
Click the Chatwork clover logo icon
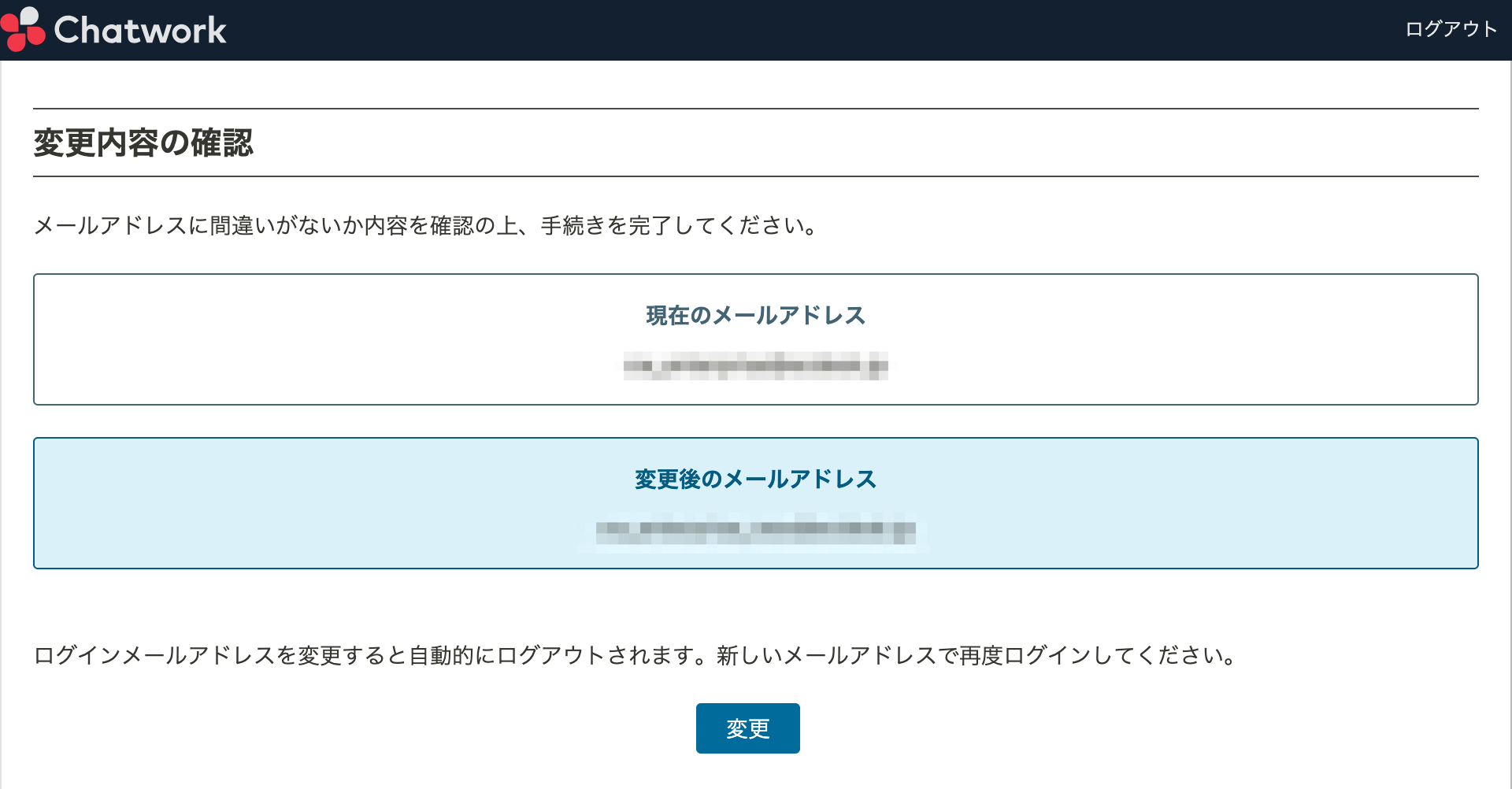pos(24,28)
